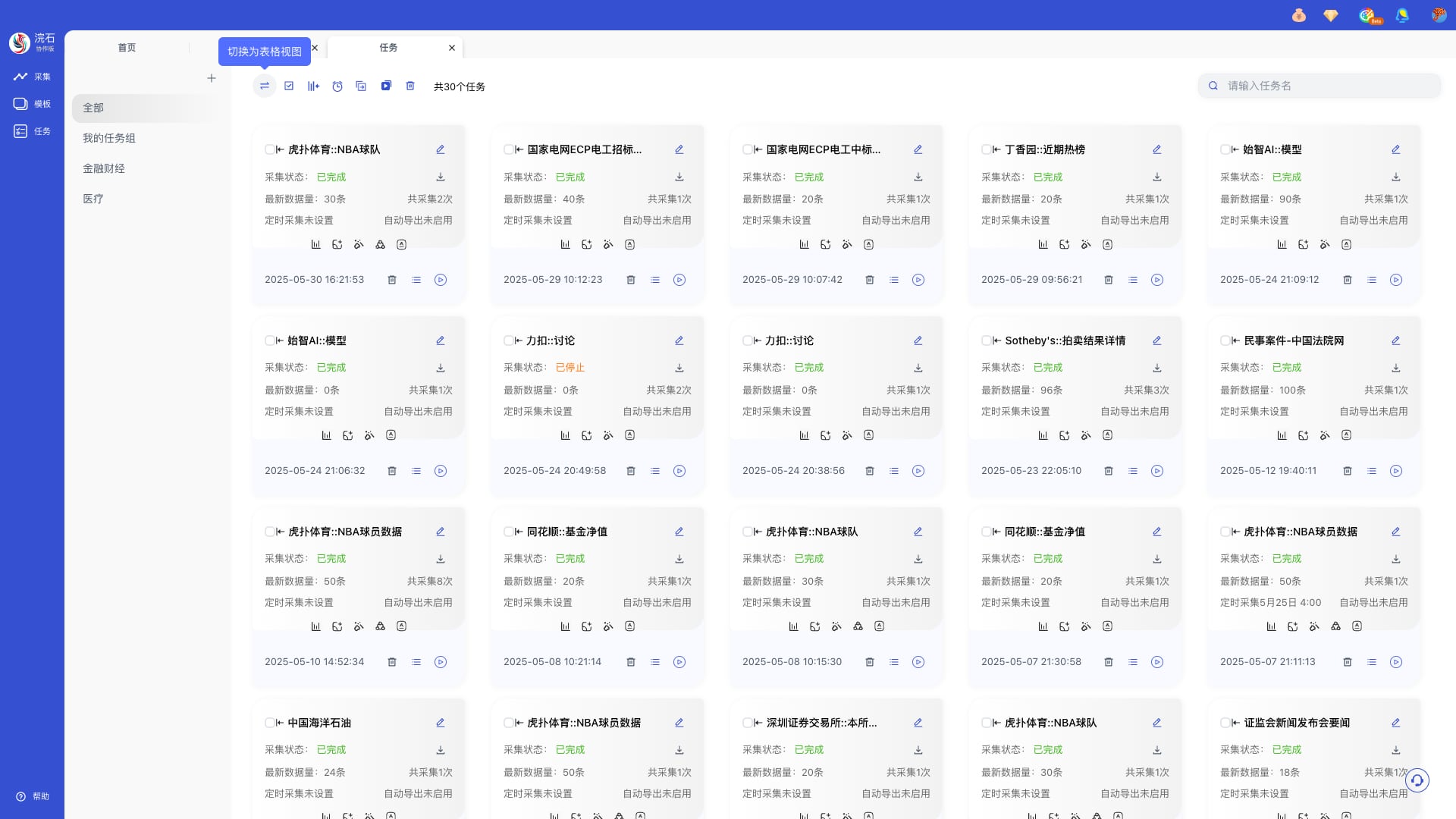The image size is (1456, 819).
Task: Download data for 证监会新闻发布会要闻 task
Action: click(1396, 750)
